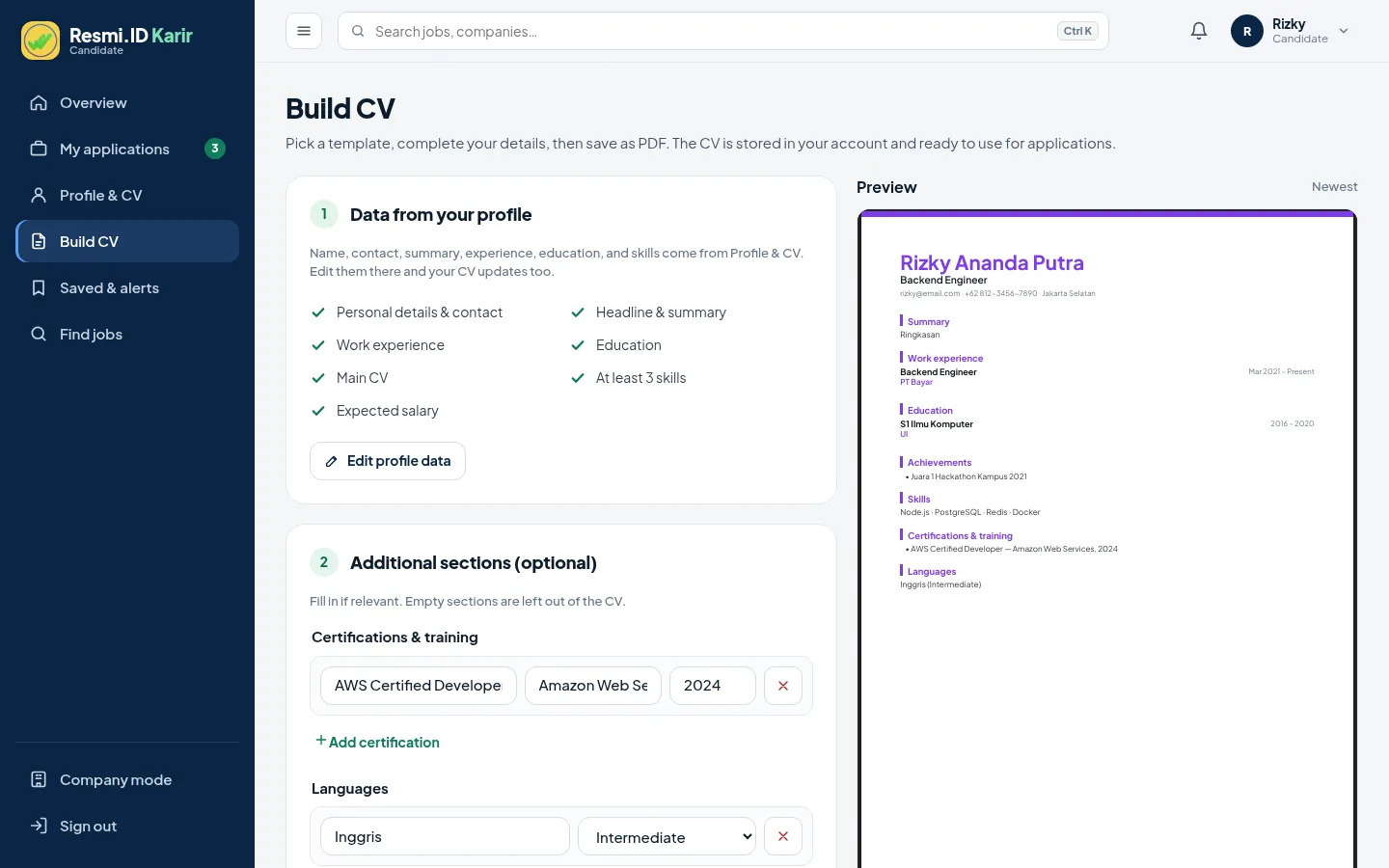Click Sign out in the sidebar

(127, 826)
